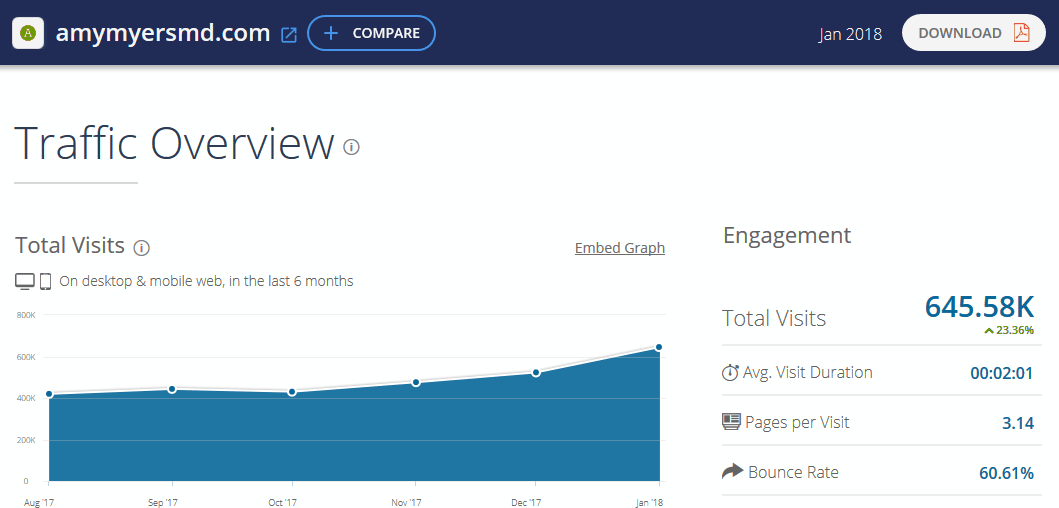Click the 600K axis label

(x=26, y=357)
